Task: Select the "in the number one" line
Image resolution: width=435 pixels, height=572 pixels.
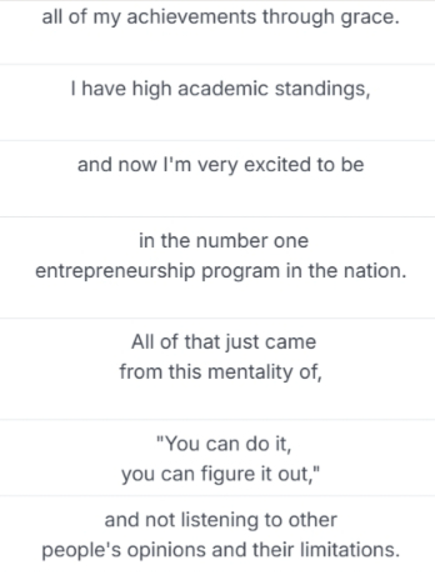Action: coord(223,241)
